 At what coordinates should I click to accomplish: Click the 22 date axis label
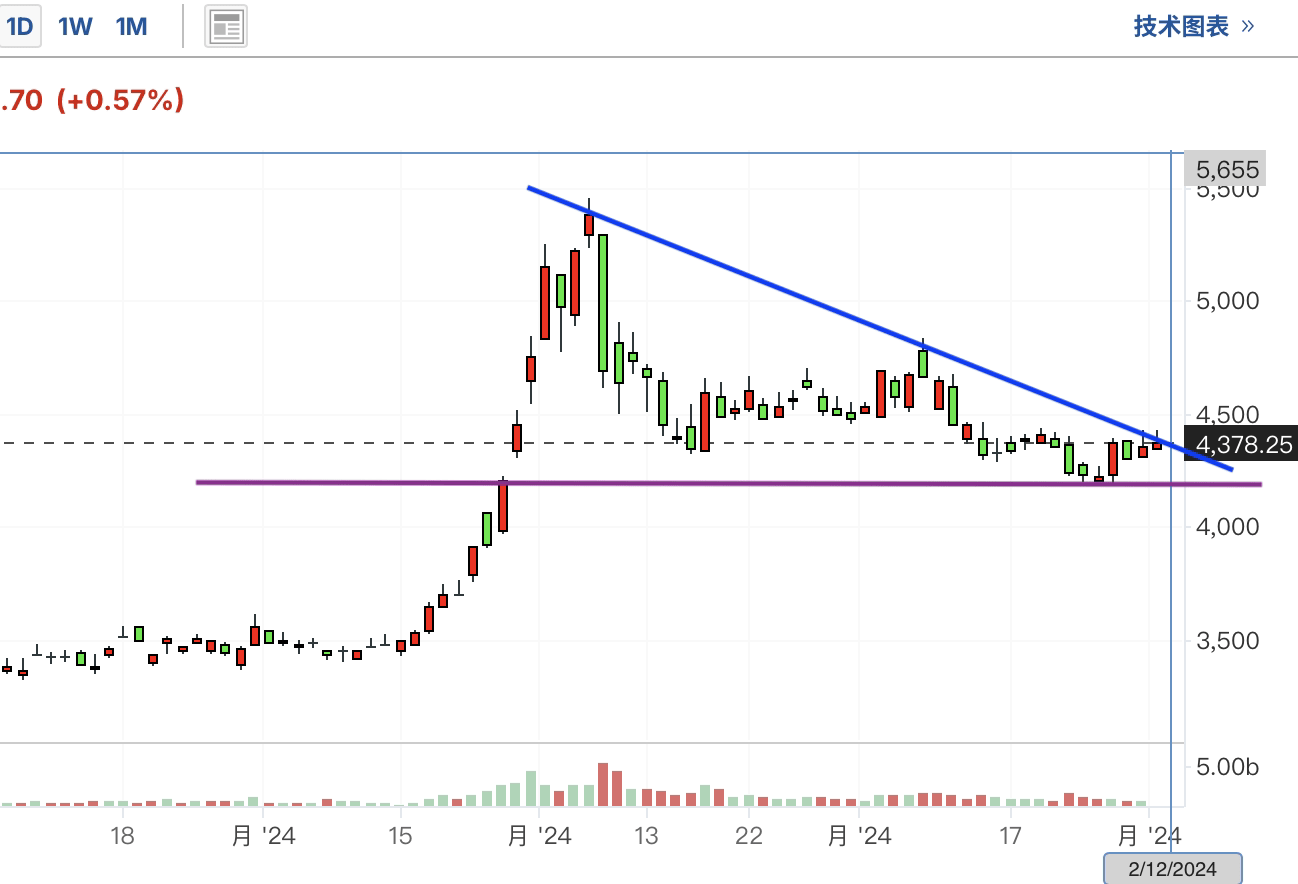click(x=749, y=835)
